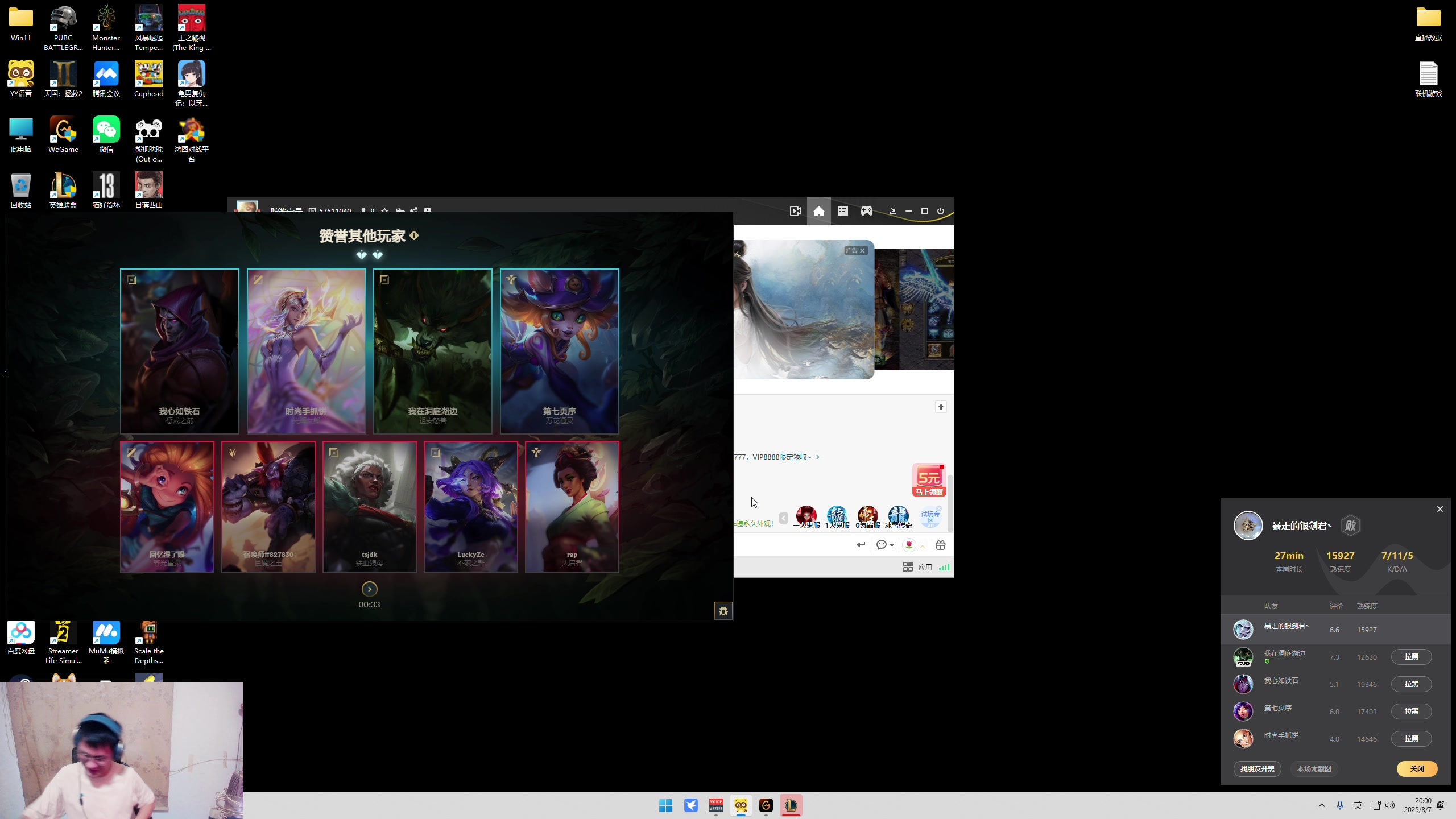This screenshot has width=1456, height=819.
Task: Claim the 5元 马上领取 red packet
Action: (x=929, y=481)
